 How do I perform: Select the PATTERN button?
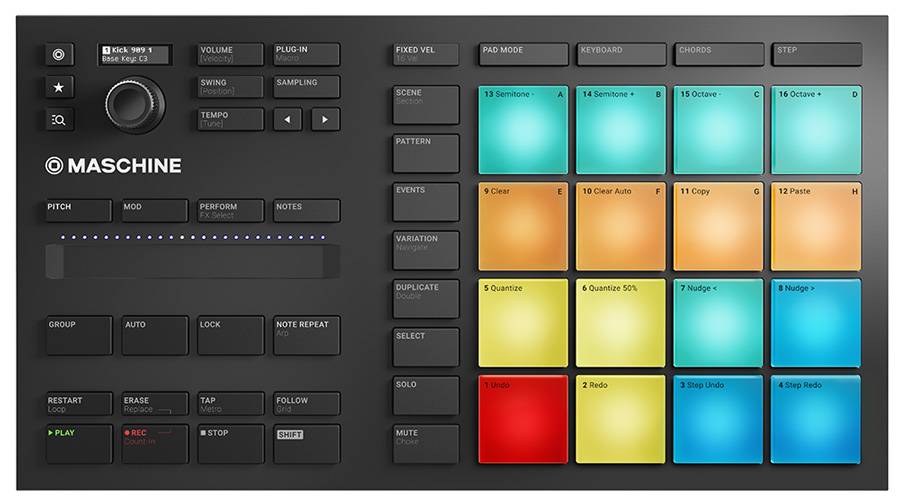[426, 154]
